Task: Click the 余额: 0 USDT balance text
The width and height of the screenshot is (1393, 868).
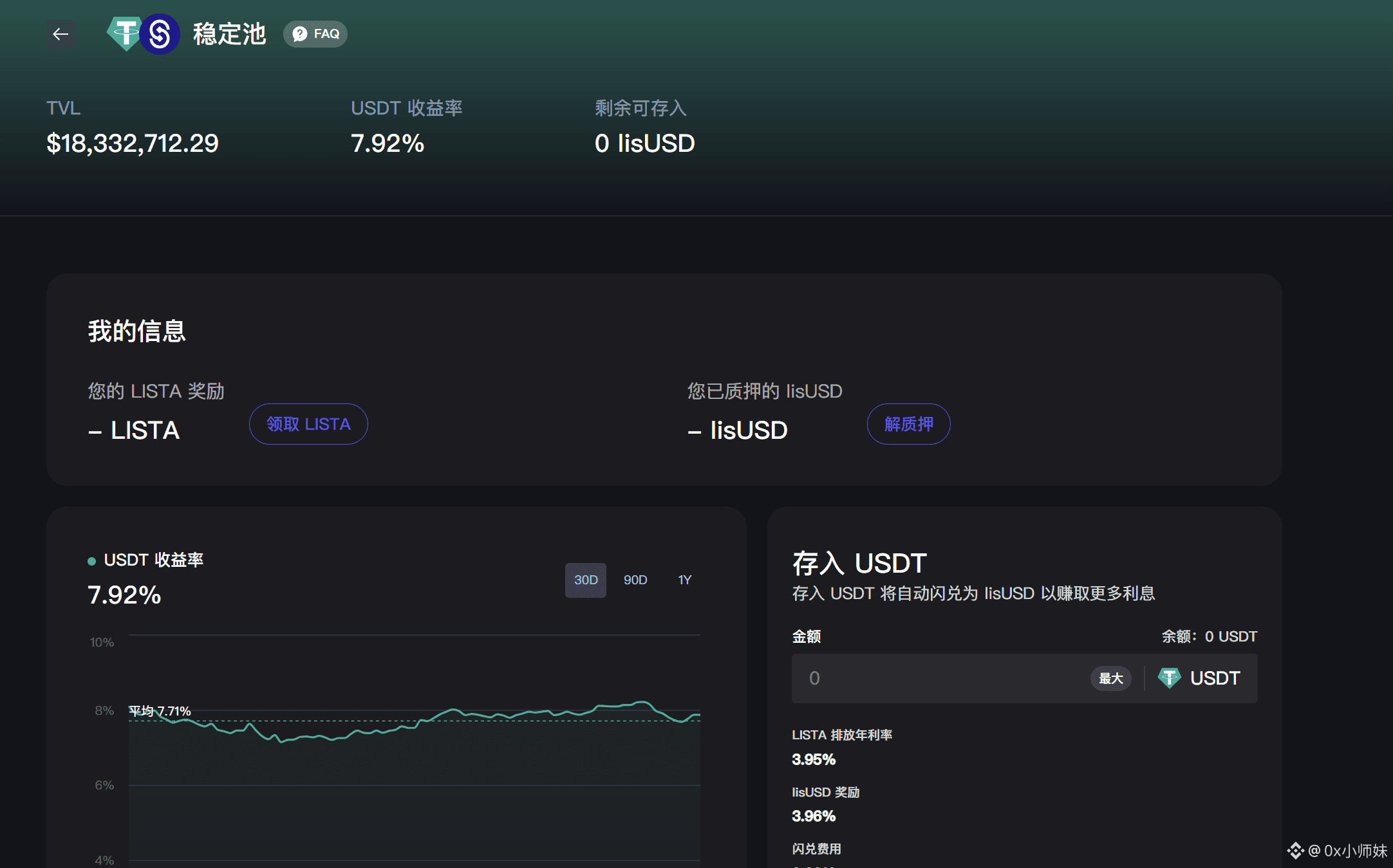Action: [1209, 636]
